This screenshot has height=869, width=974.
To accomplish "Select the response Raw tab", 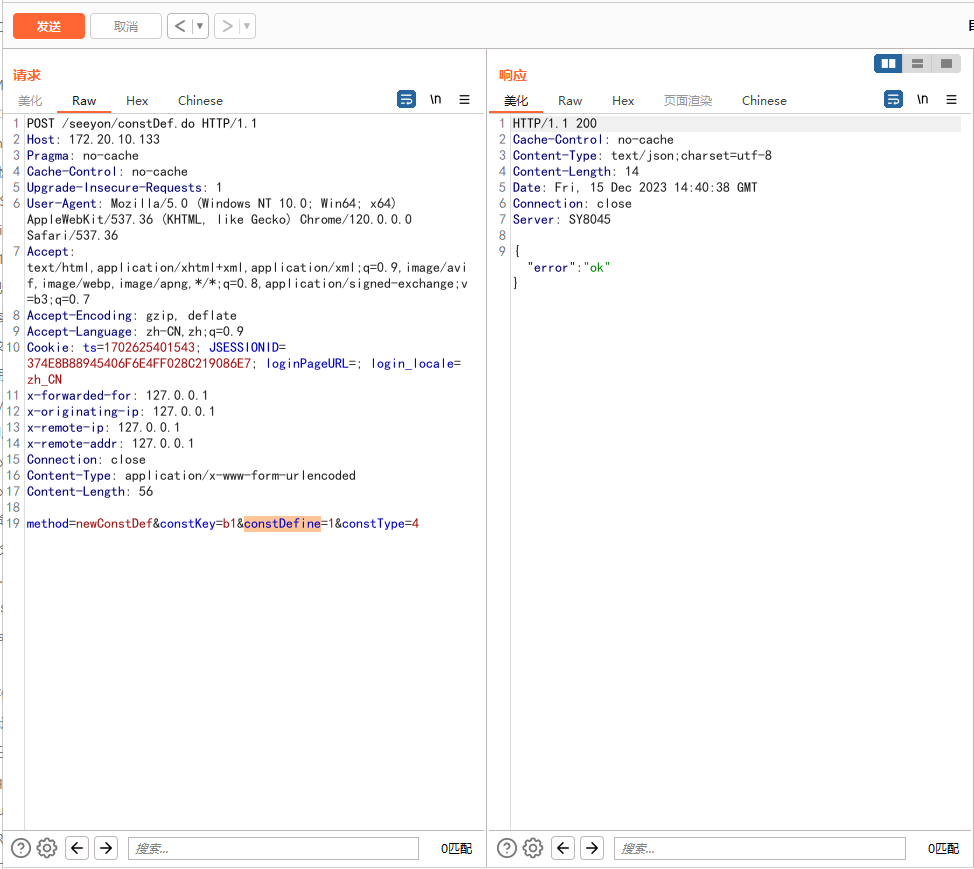I will click(x=570, y=100).
